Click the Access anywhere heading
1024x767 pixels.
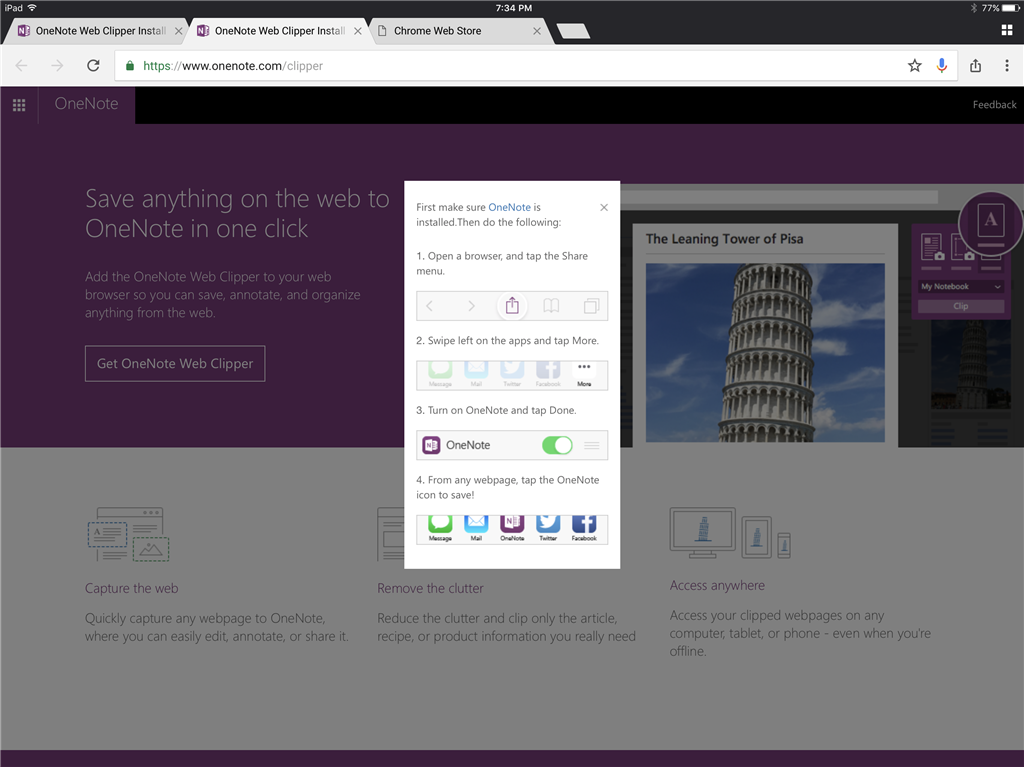pos(717,585)
